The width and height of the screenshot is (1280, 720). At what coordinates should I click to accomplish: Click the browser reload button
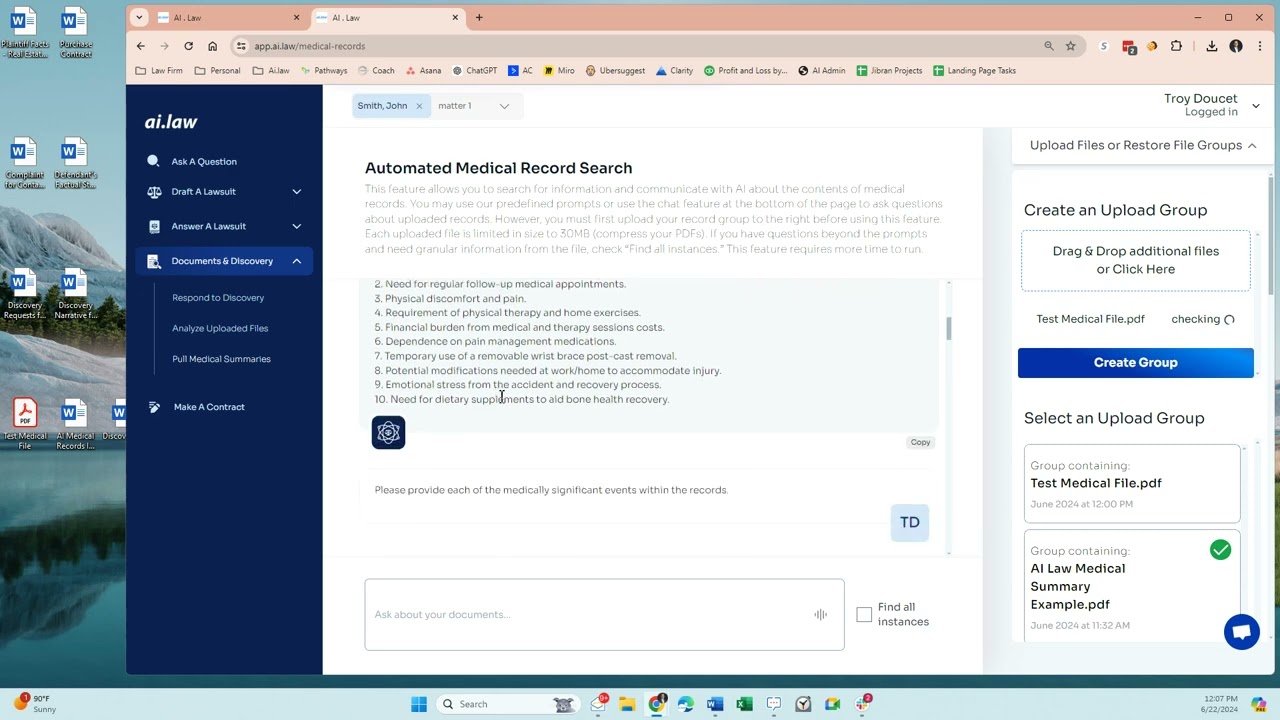coord(188,46)
